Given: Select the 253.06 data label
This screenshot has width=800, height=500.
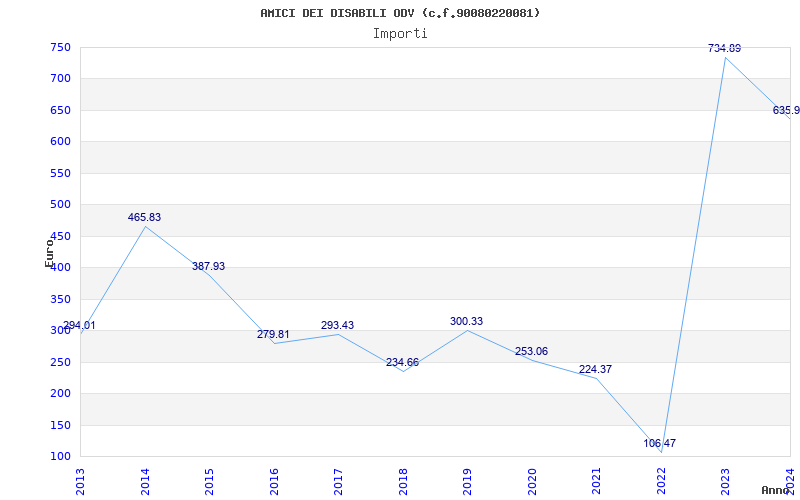Looking at the screenshot, I should coord(531,352).
